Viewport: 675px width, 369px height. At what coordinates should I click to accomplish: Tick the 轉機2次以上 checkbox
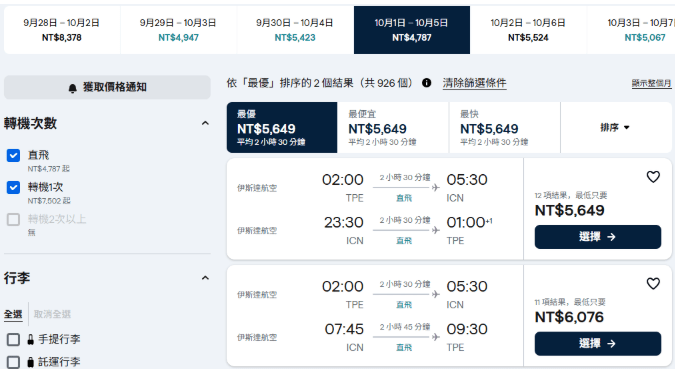pyautogui.click(x=13, y=219)
